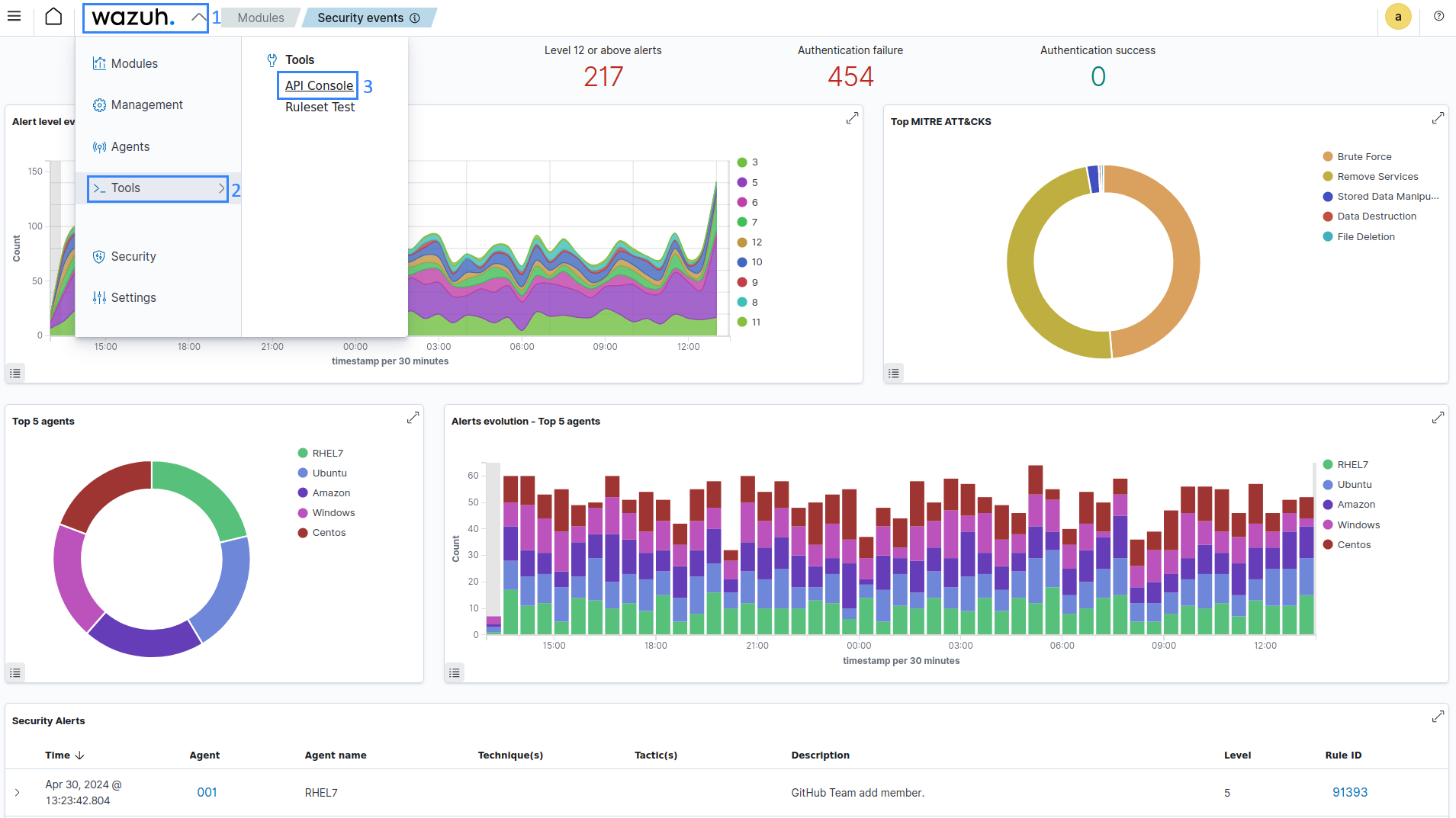
Task: Click the Description column header
Action: click(x=820, y=755)
